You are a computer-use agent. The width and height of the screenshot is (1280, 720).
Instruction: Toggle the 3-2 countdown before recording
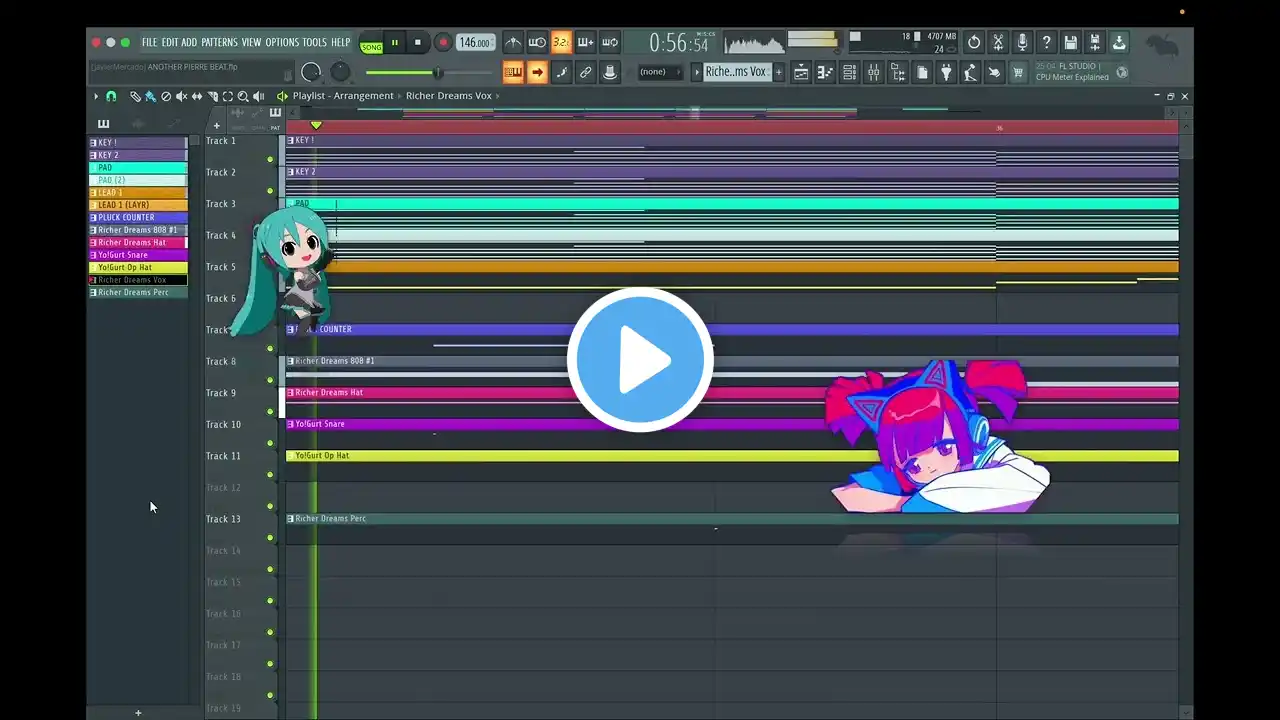click(561, 42)
